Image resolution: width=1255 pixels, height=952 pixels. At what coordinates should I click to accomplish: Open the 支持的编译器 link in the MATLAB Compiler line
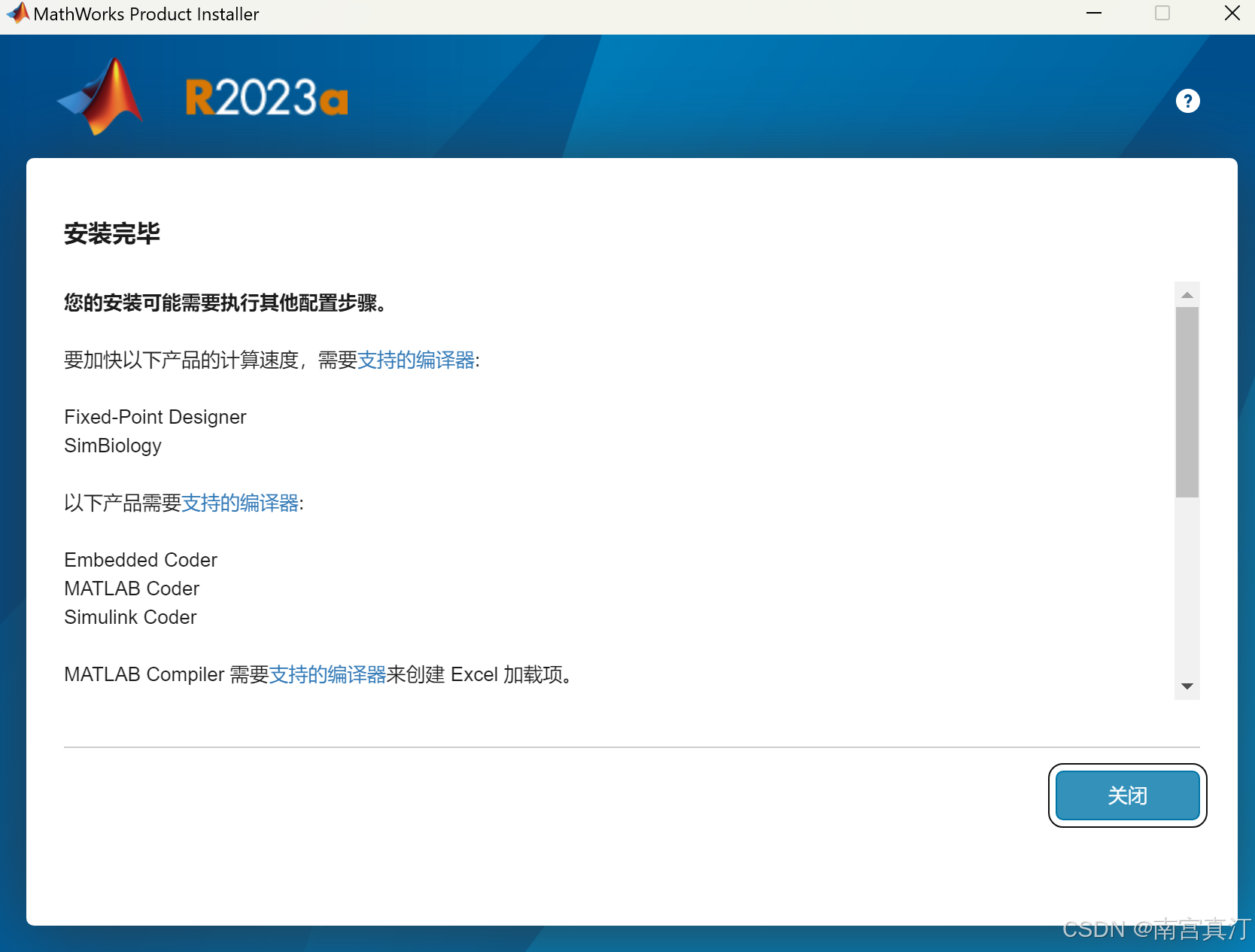click(327, 675)
